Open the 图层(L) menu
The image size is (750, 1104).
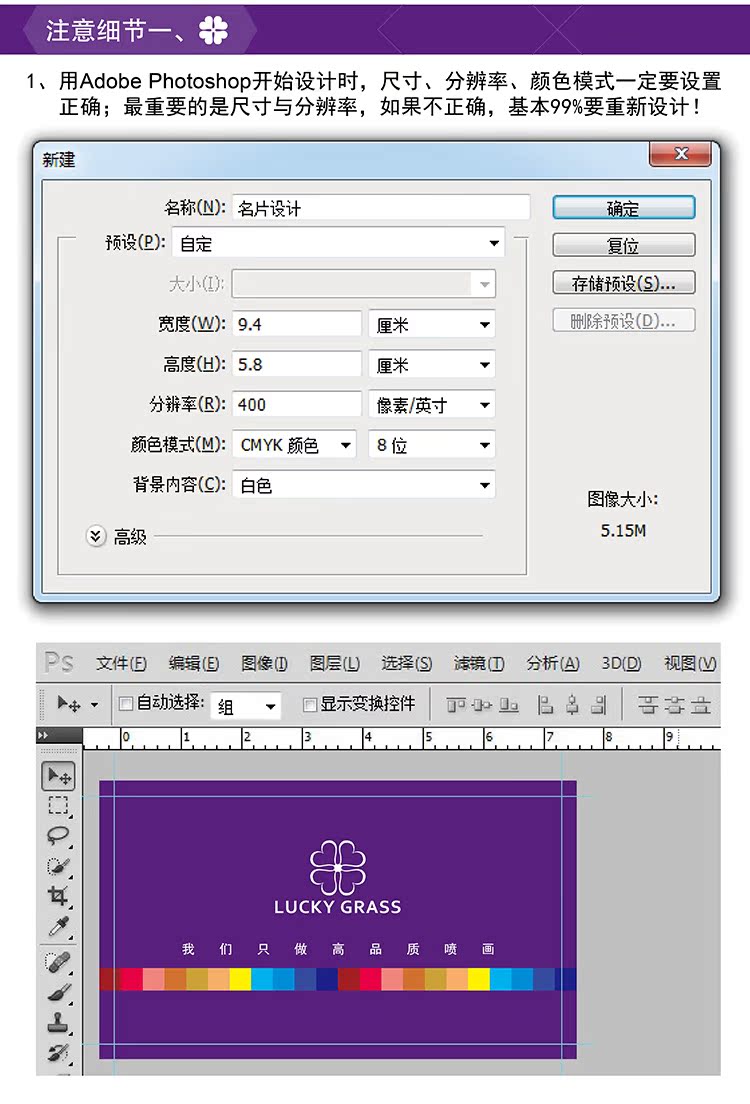click(x=335, y=663)
